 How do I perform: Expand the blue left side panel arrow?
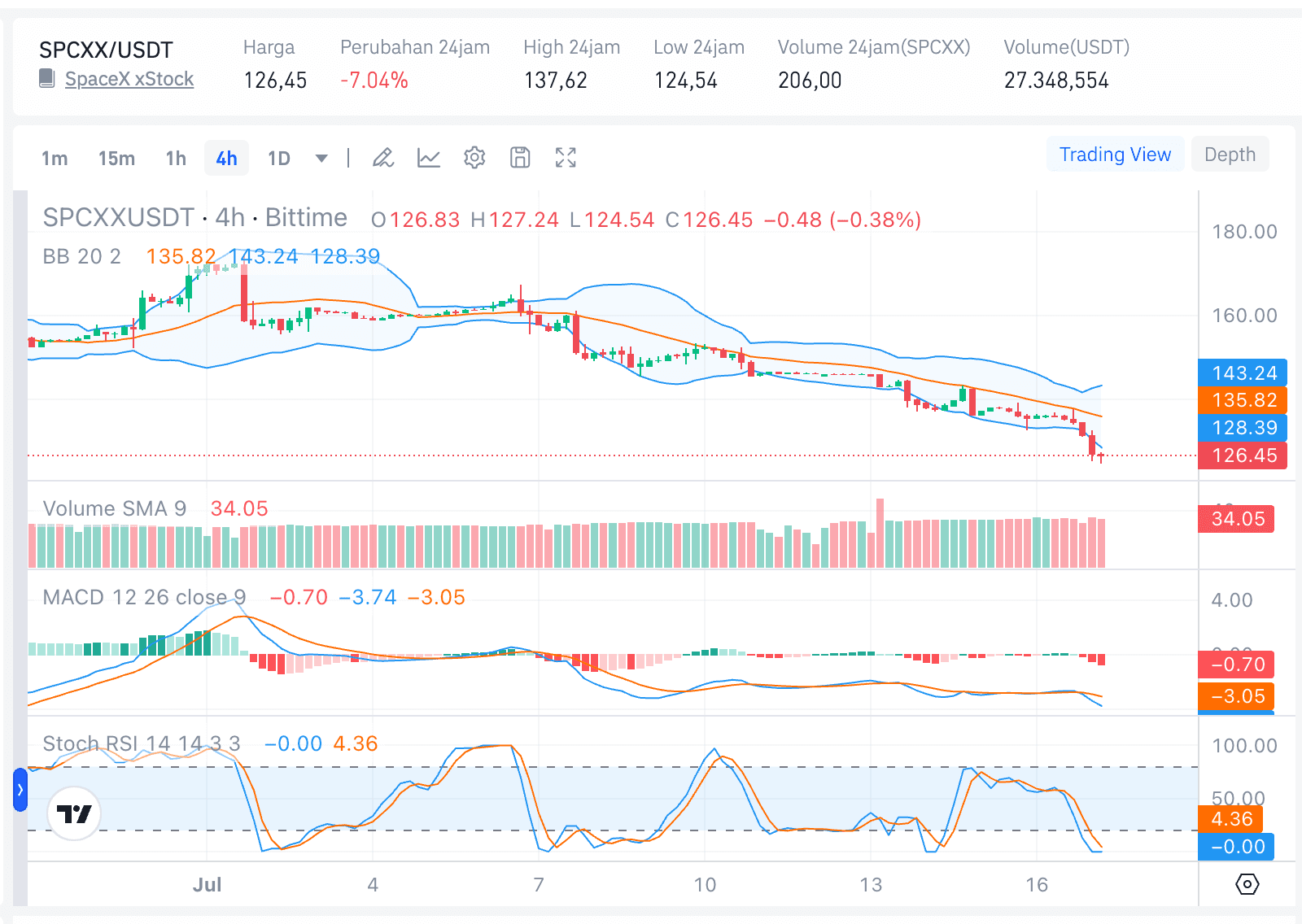pos(20,790)
